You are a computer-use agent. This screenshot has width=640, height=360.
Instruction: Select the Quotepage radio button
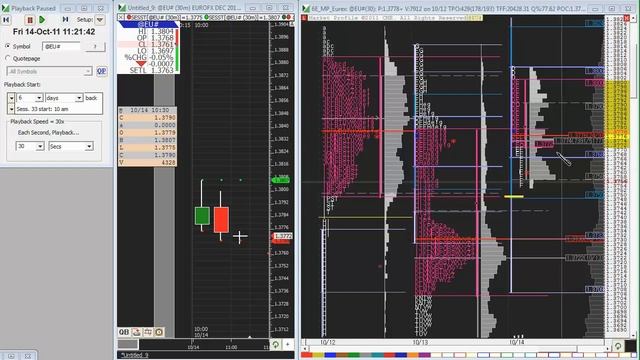point(8,58)
